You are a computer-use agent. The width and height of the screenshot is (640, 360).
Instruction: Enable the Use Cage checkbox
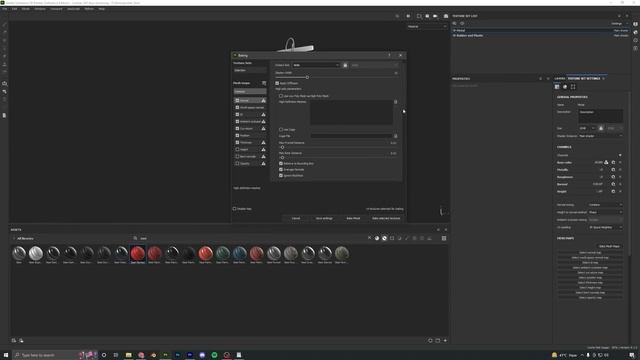(281, 129)
